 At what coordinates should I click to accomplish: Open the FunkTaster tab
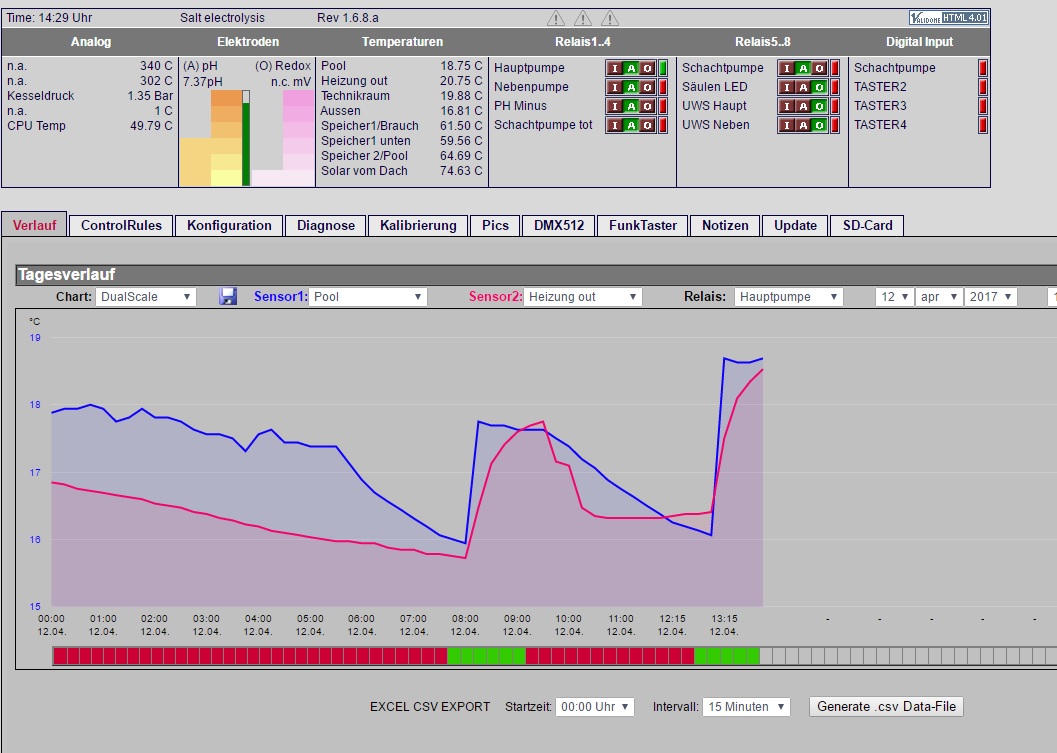[642, 225]
